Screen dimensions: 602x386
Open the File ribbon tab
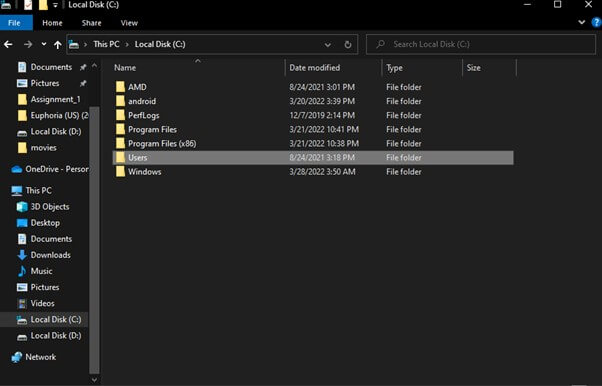14,23
